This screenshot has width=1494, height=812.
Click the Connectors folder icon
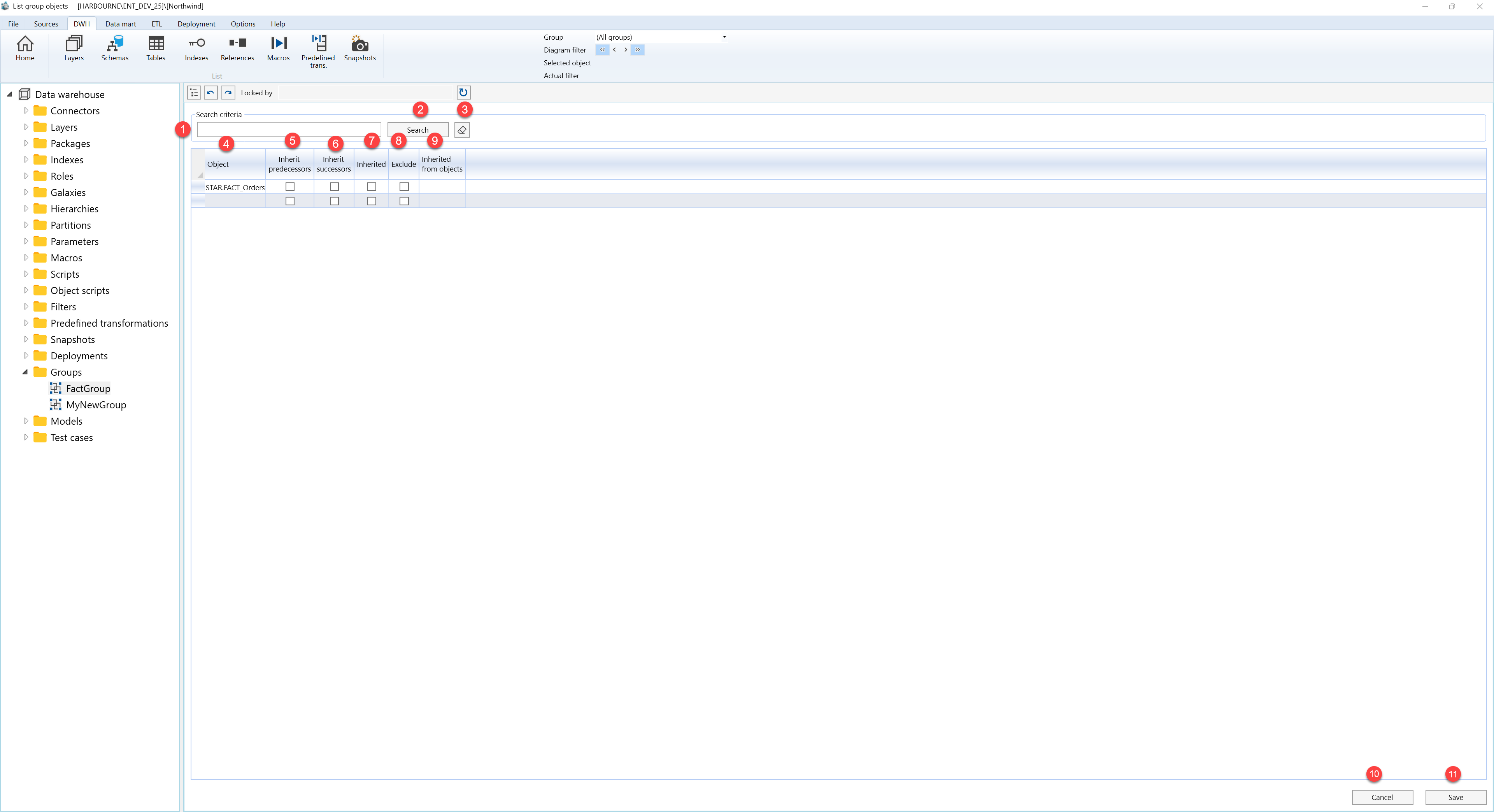point(40,110)
